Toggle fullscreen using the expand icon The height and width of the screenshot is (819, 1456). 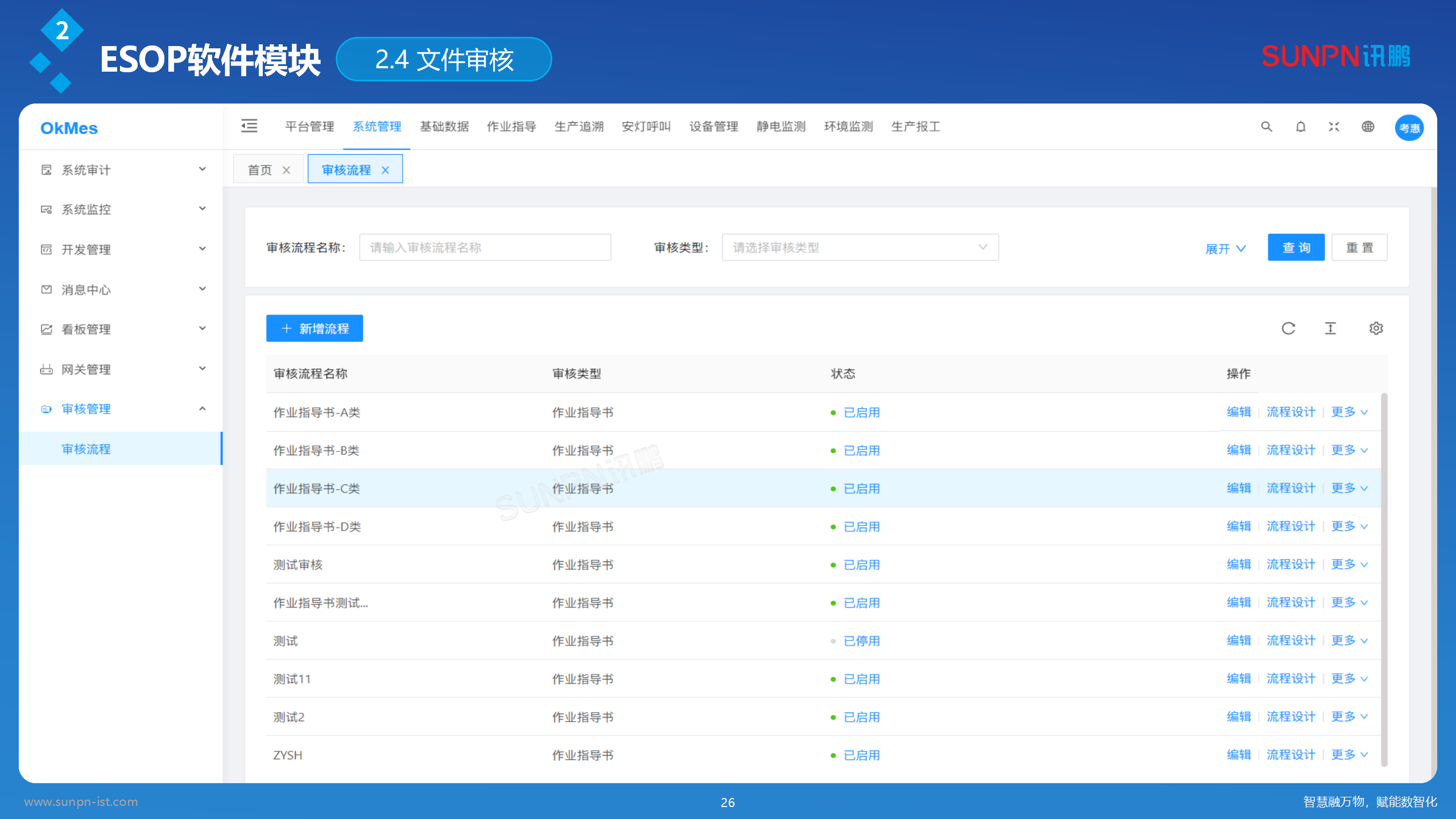[1334, 127]
